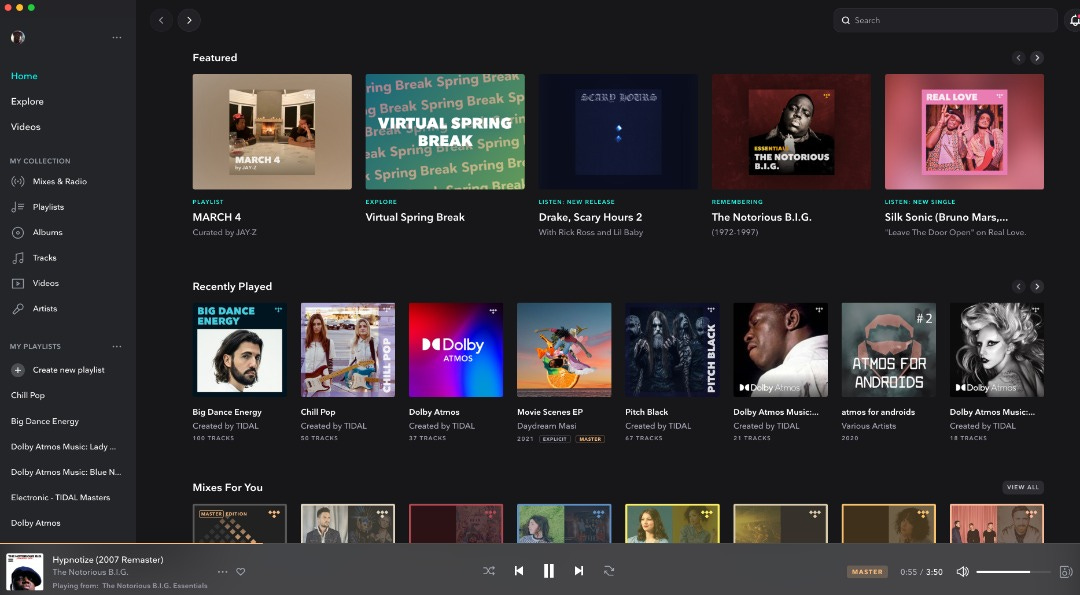Click the Search field
Viewport: 1080px width, 595px height.
pyautogui.click(x=945, y=20)
